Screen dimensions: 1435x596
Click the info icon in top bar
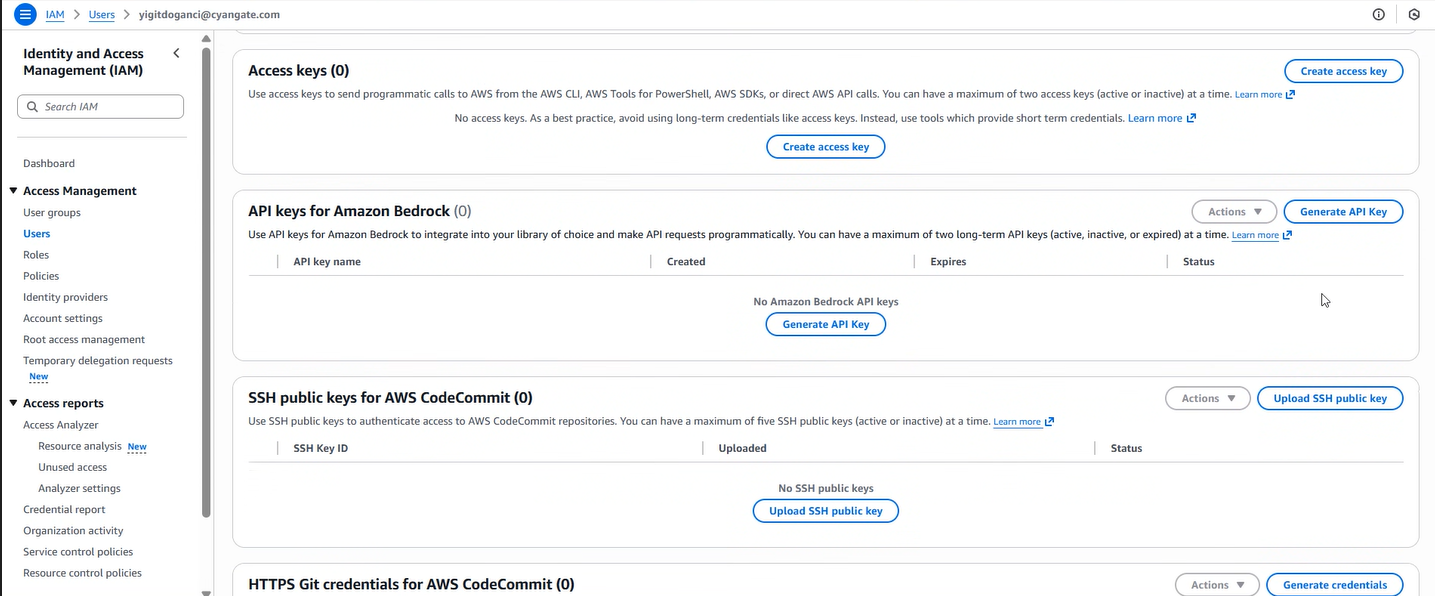(x=1379, y=15)
